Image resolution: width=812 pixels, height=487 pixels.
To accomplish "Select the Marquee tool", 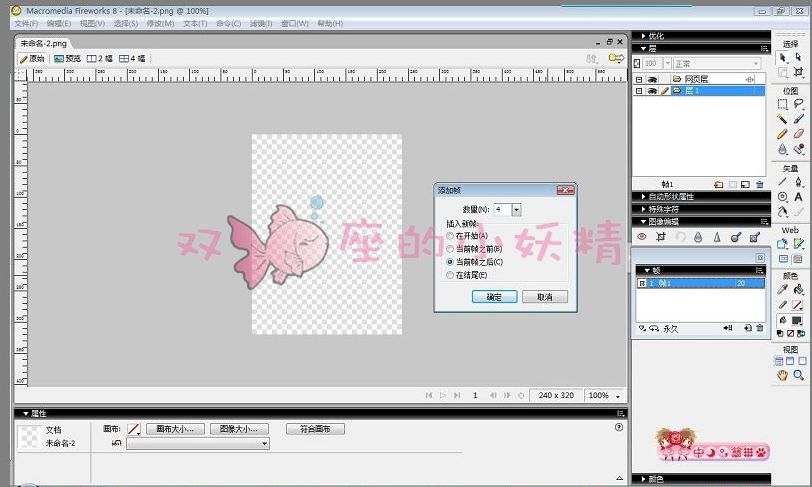I will pyautogui.click(x=782, y=104).
